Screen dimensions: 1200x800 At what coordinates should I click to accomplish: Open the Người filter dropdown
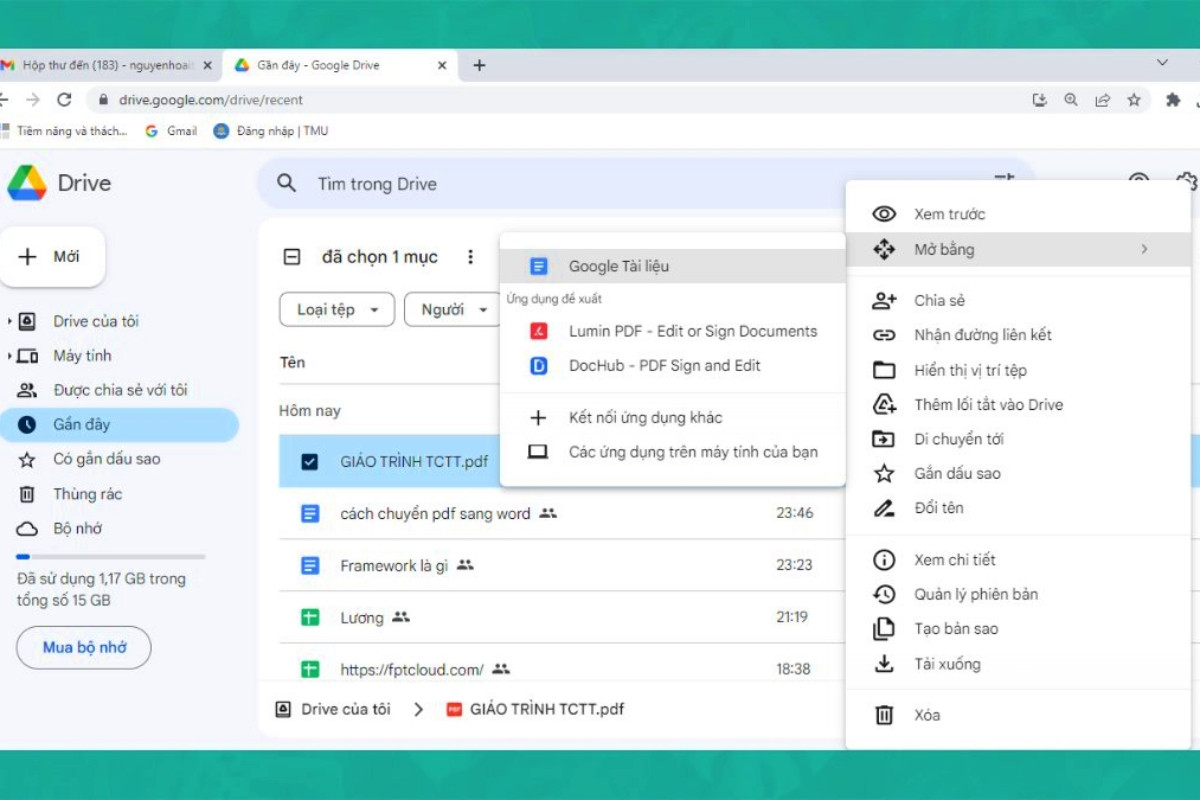click(452, 310)
